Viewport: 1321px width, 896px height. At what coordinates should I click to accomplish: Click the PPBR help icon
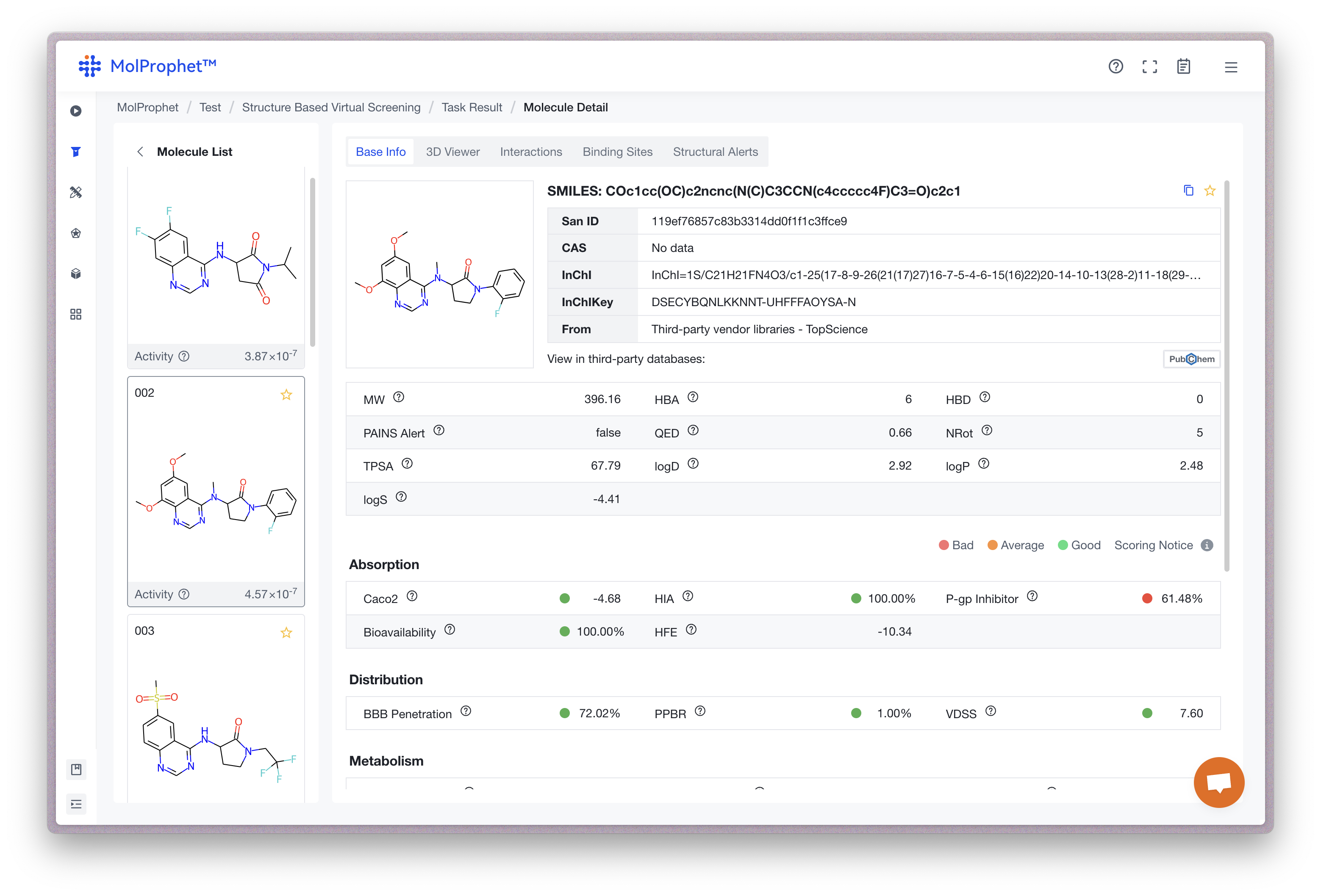(x=700, y=711)
